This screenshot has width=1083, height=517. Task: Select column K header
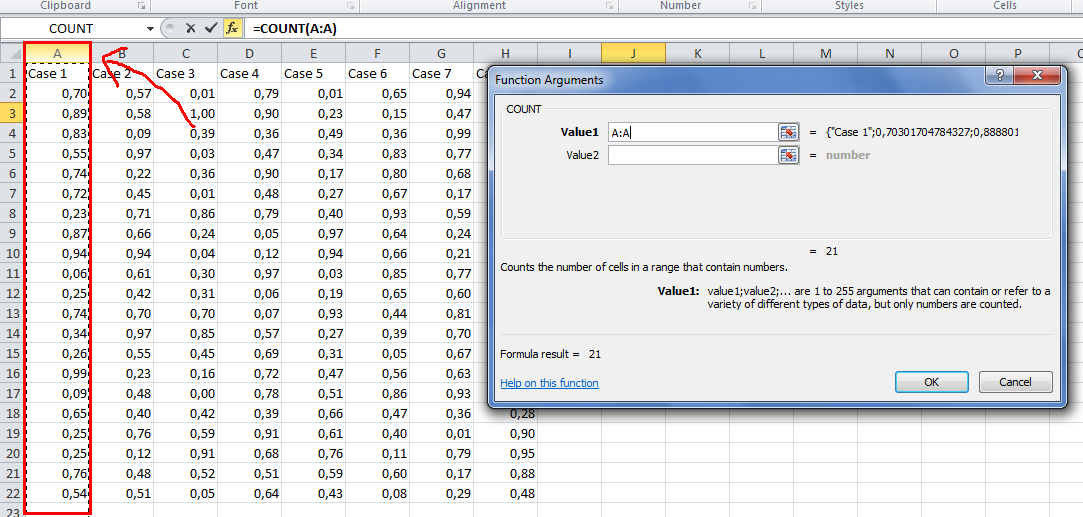[x=698, y=53]
